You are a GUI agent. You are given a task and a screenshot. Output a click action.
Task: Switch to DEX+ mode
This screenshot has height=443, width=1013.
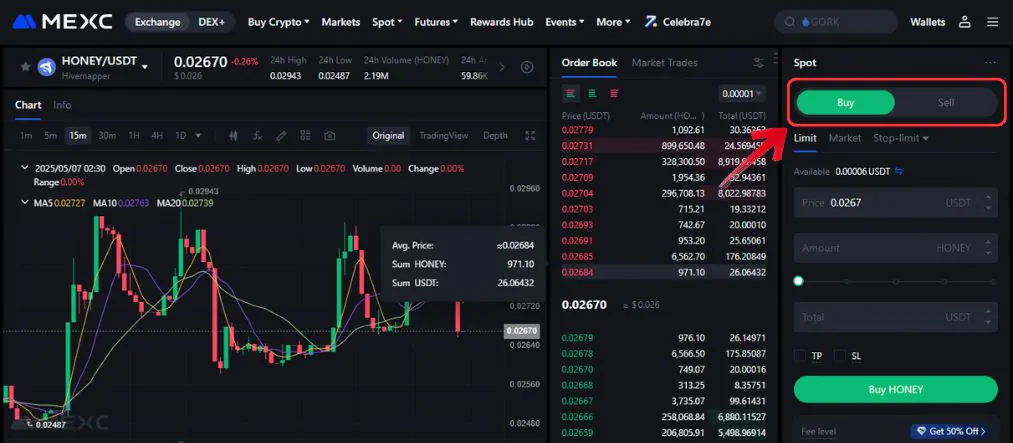(212, 22)
